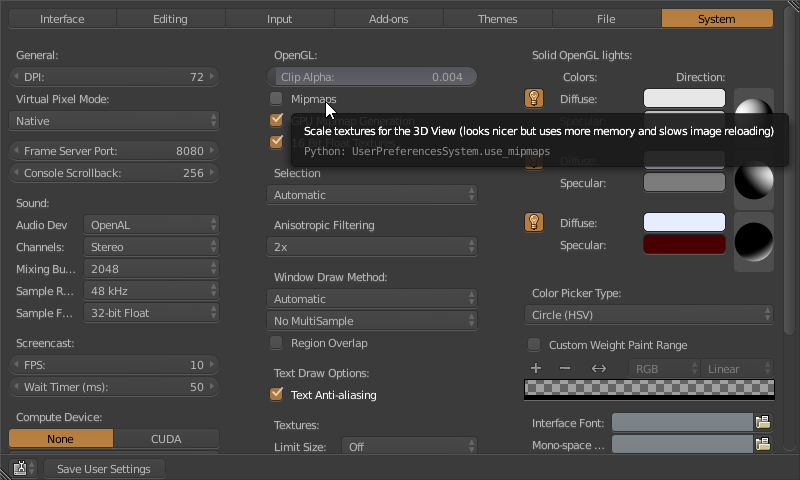Enable the Mipmaps checkbox
This screenshot has width=800, height=480.
[x=276, y=98]
